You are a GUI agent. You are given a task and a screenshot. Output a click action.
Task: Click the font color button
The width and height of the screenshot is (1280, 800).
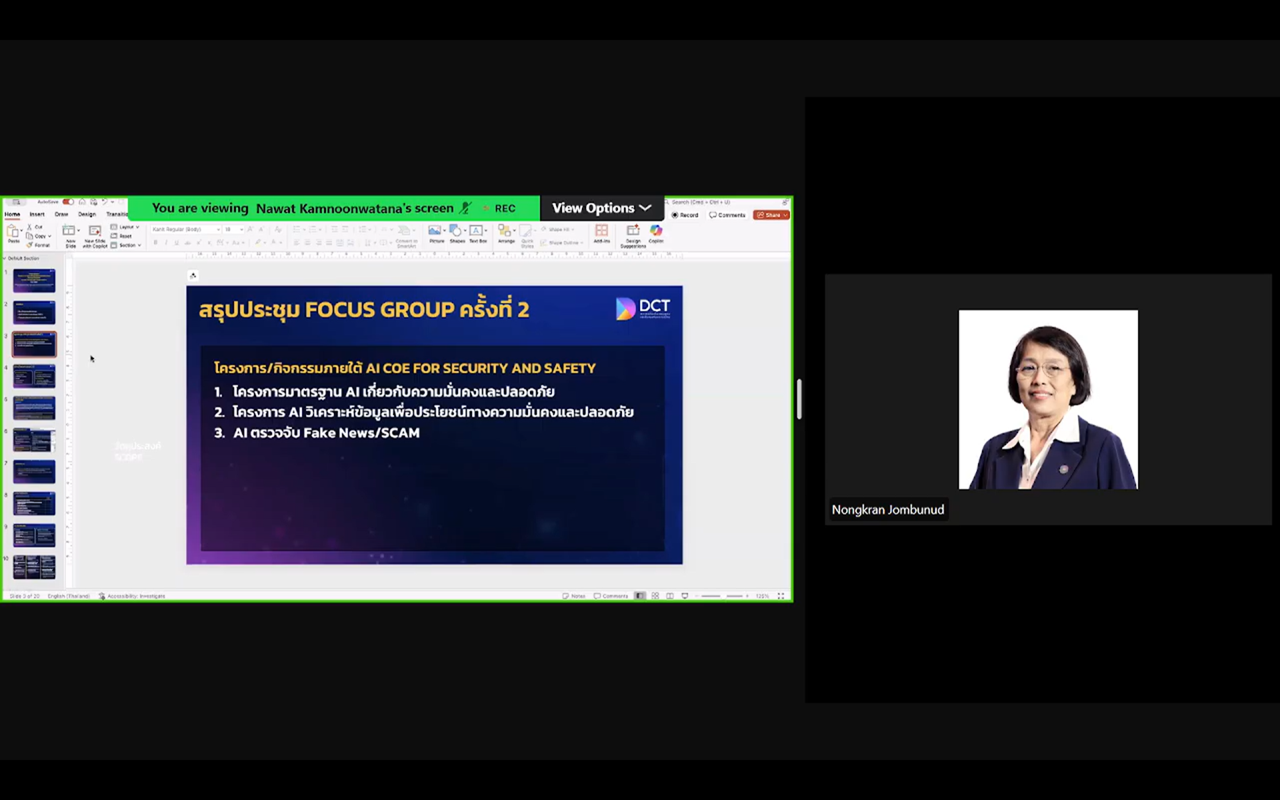click(276, 242)
